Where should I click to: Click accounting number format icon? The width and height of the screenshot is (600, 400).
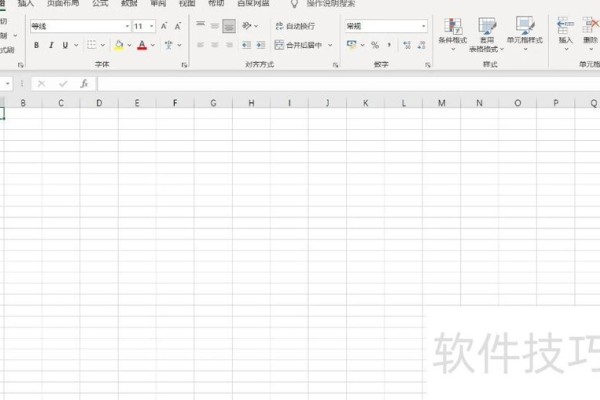point(352,45)
